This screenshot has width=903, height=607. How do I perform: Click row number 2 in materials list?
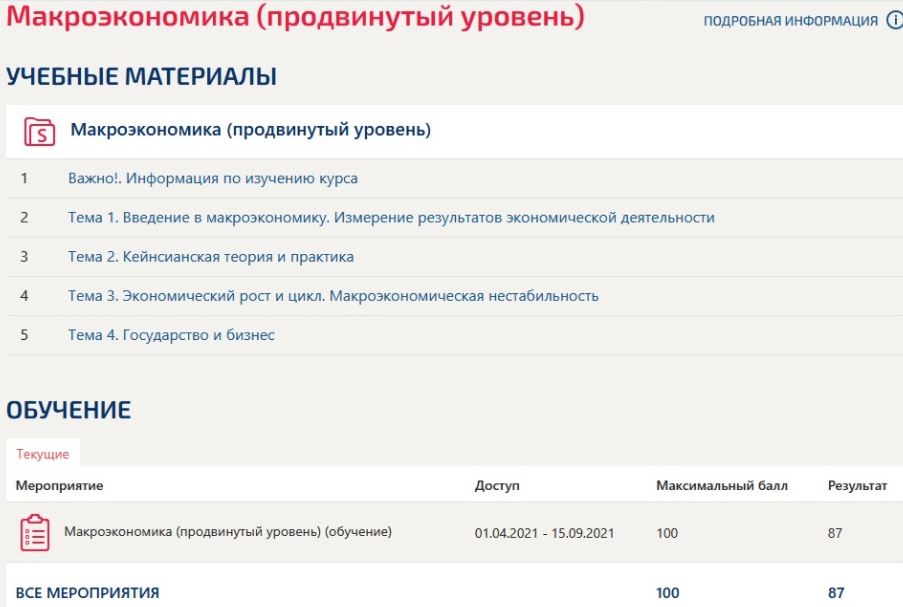[24, 217]
